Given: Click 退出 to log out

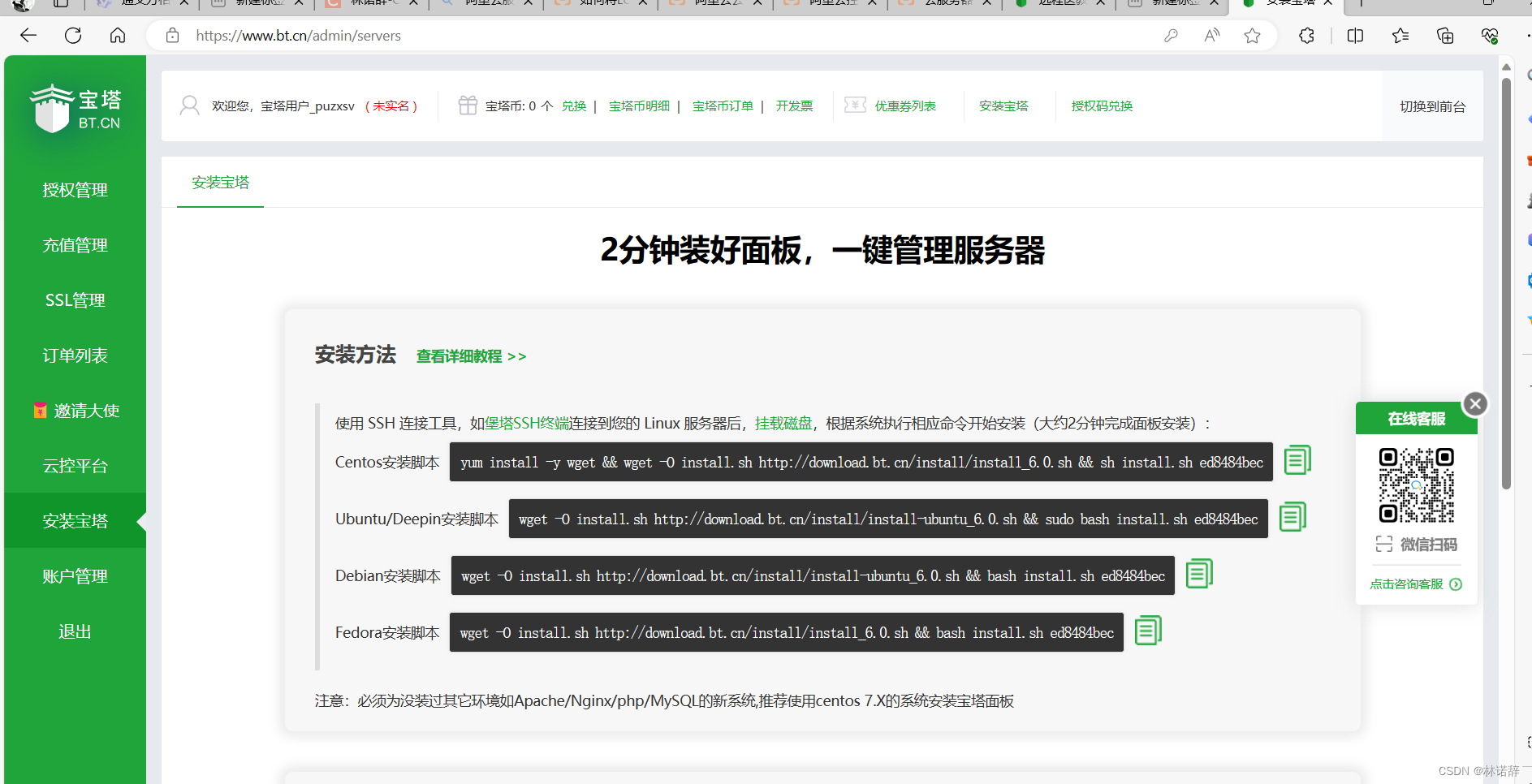Looking at the screenshot, I should click(x=75, y=631).
